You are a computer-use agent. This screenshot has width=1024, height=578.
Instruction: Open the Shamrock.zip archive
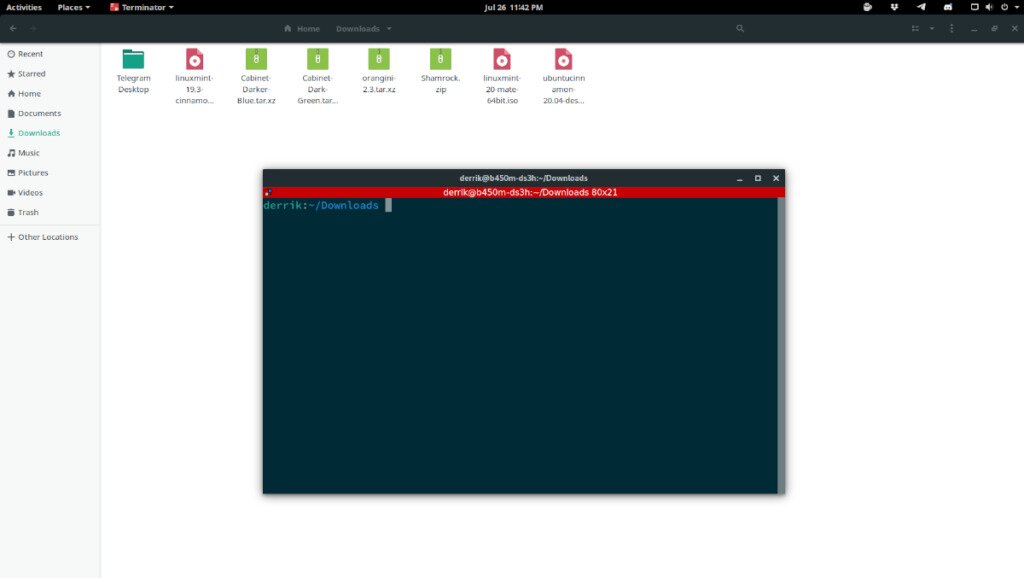coord(440,60)
